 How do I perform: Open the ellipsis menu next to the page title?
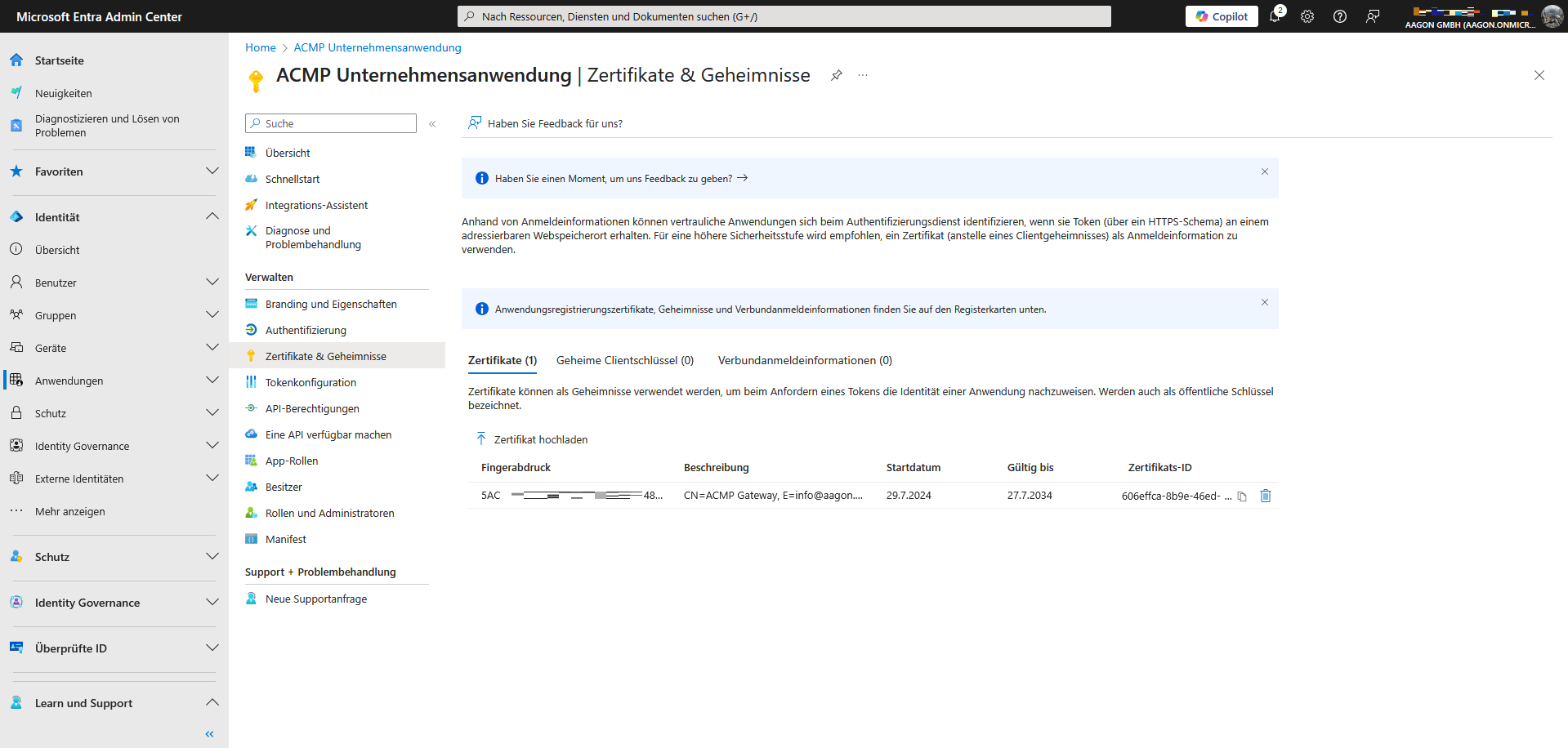click(862, 75)
